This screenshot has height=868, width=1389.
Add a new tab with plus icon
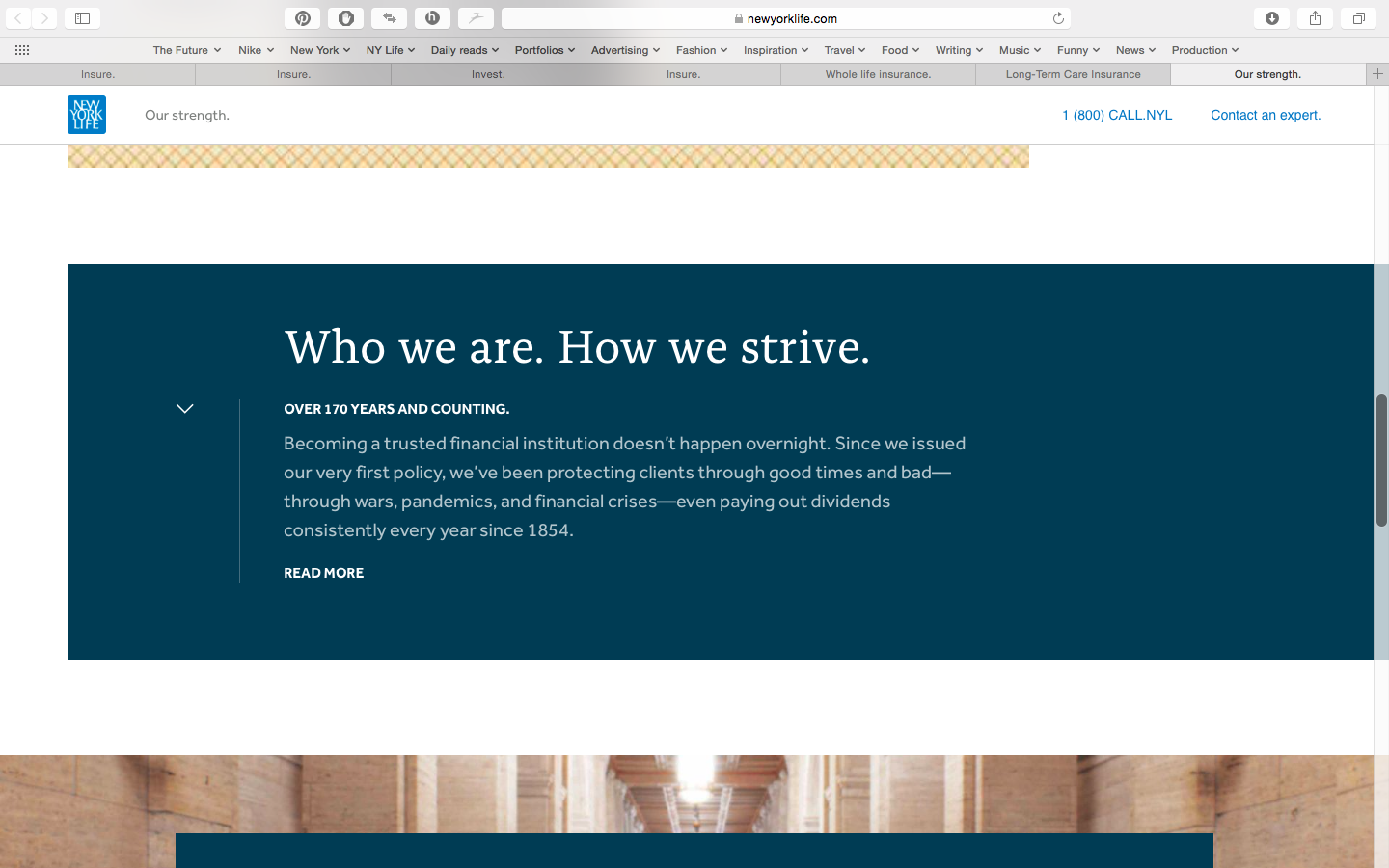click(x=1377, y=74)
